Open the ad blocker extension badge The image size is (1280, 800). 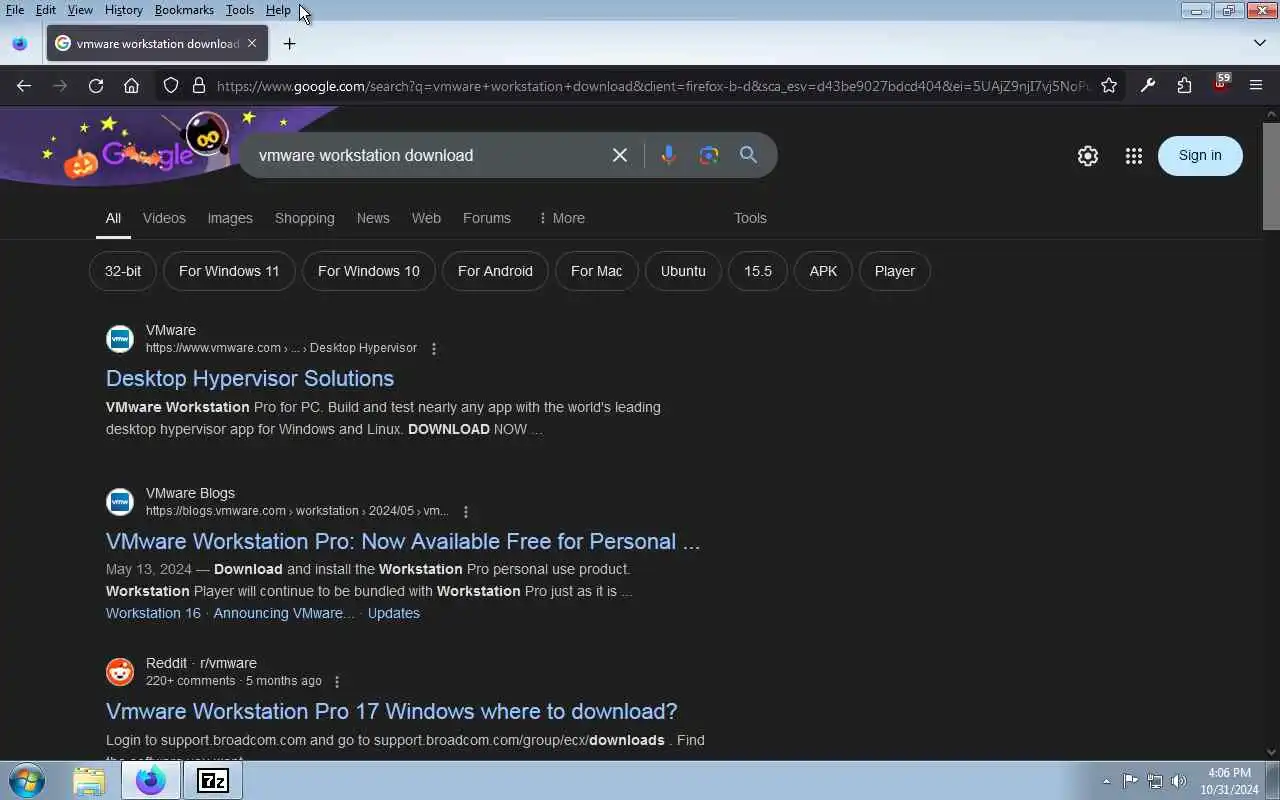click(1221, 84)
